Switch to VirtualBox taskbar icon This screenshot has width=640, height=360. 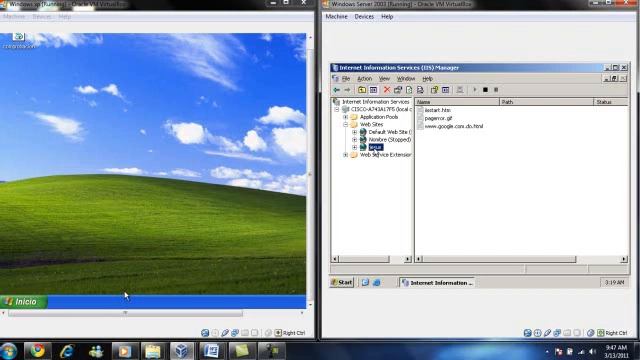click(x=182, y=351)
